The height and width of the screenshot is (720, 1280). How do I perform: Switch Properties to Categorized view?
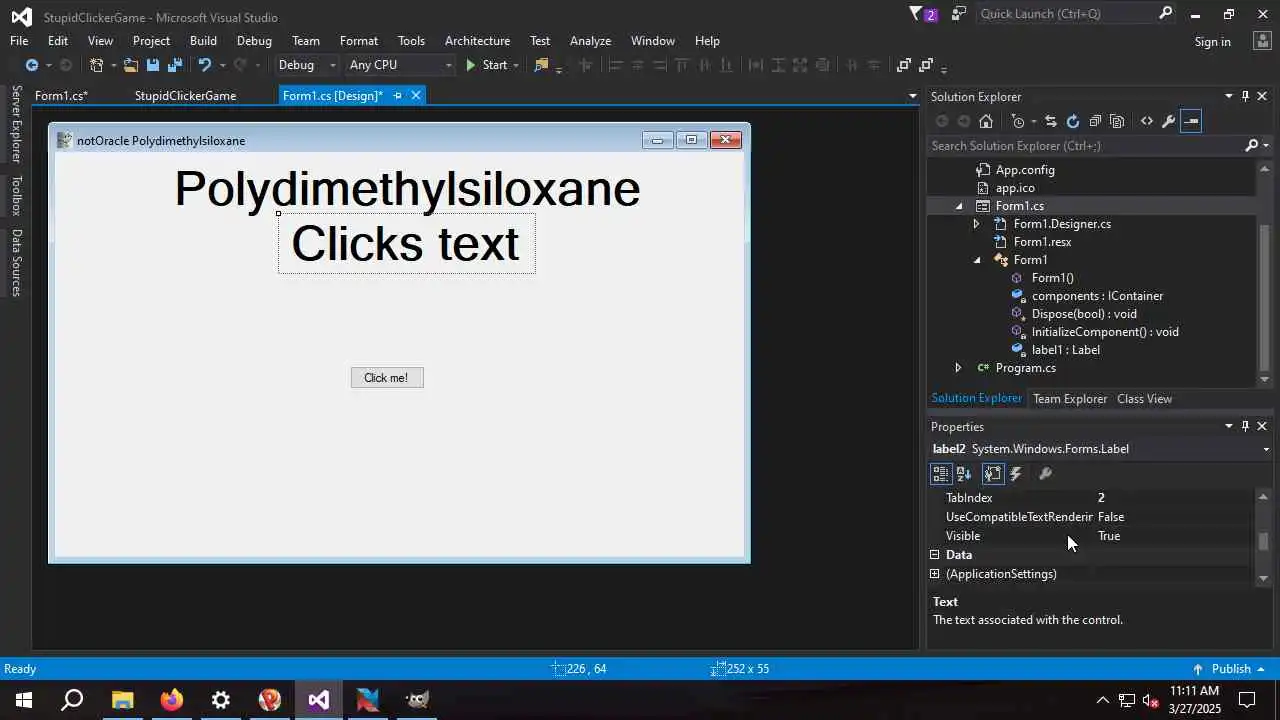pos(940,474)
